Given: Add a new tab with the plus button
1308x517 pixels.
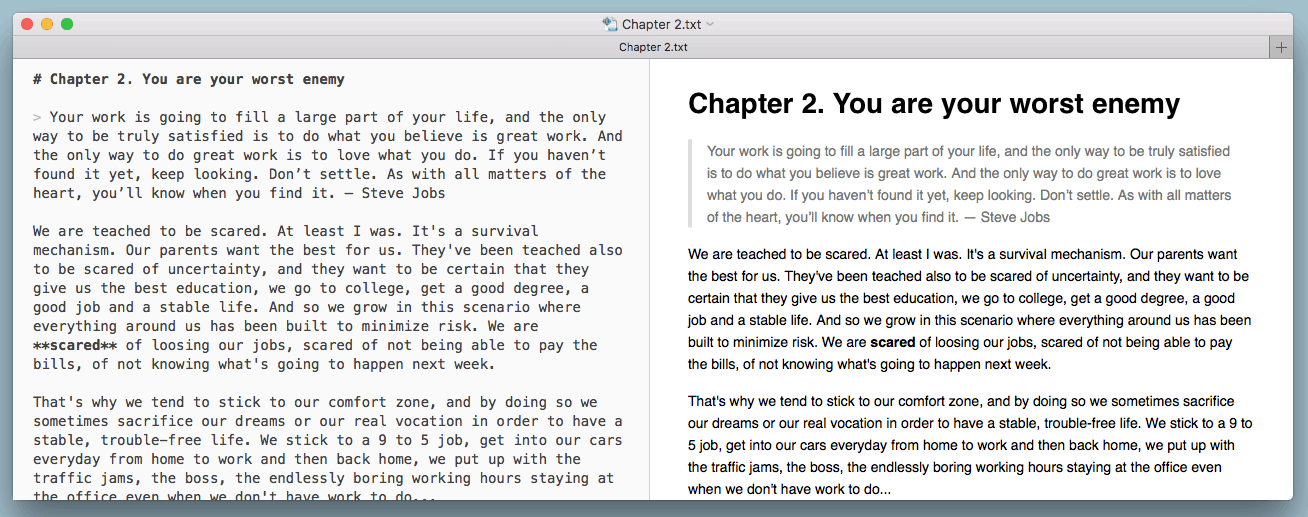Looking at the screenshot, I should [x=1280, y=47].
